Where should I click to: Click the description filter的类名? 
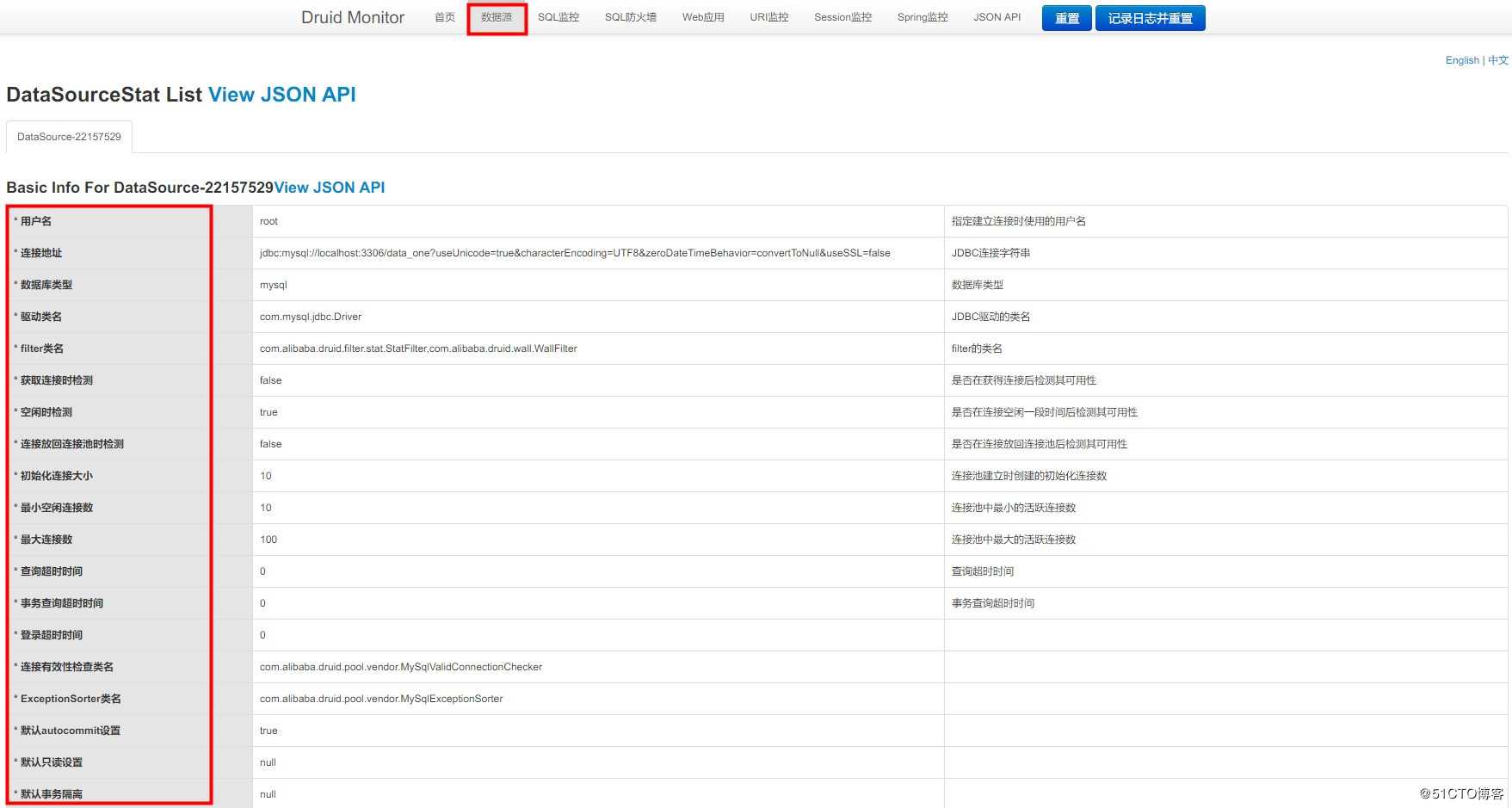click(x=977, y=348)
